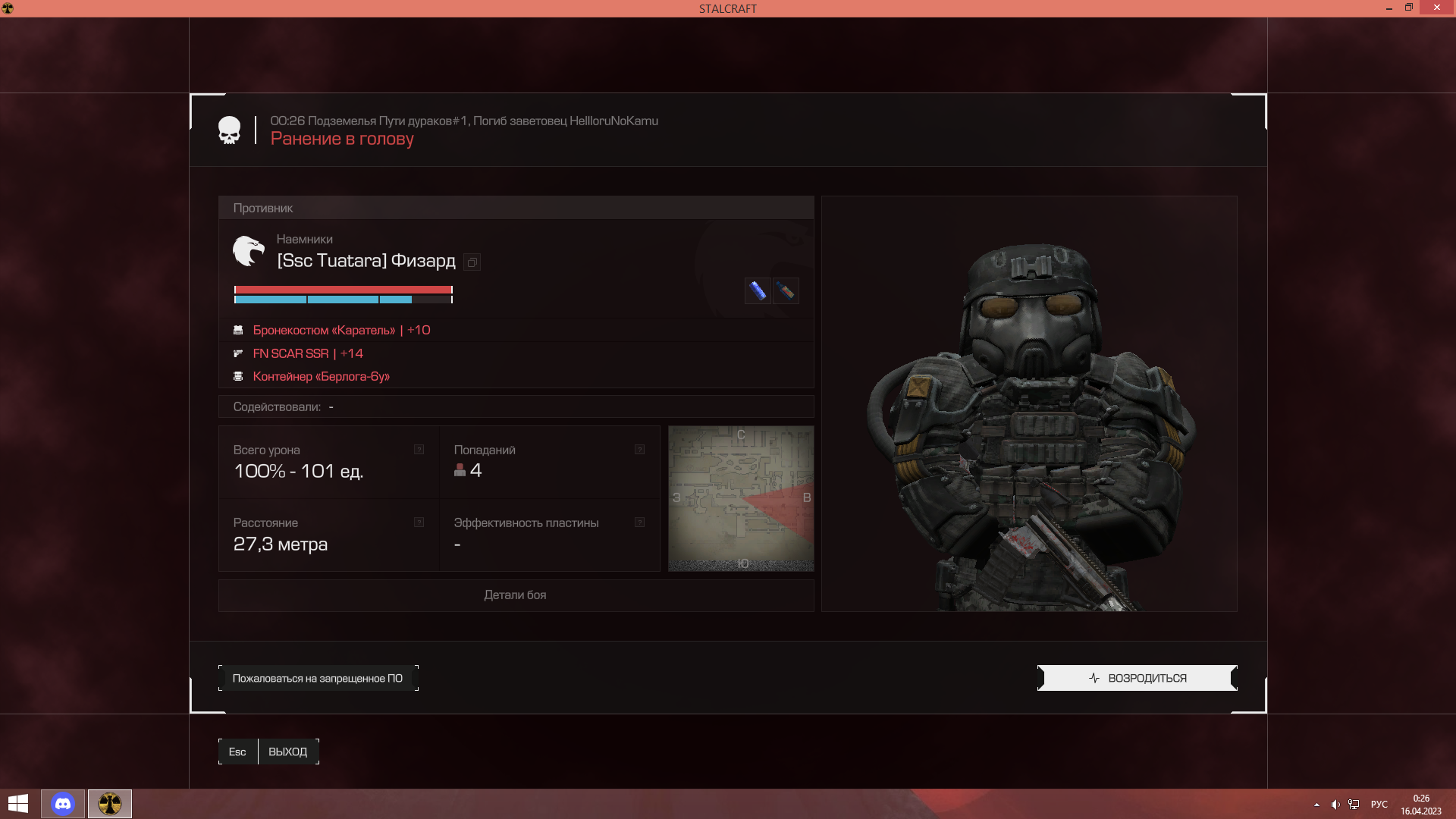Switch the РУС input language

(x=1379, y=805)
